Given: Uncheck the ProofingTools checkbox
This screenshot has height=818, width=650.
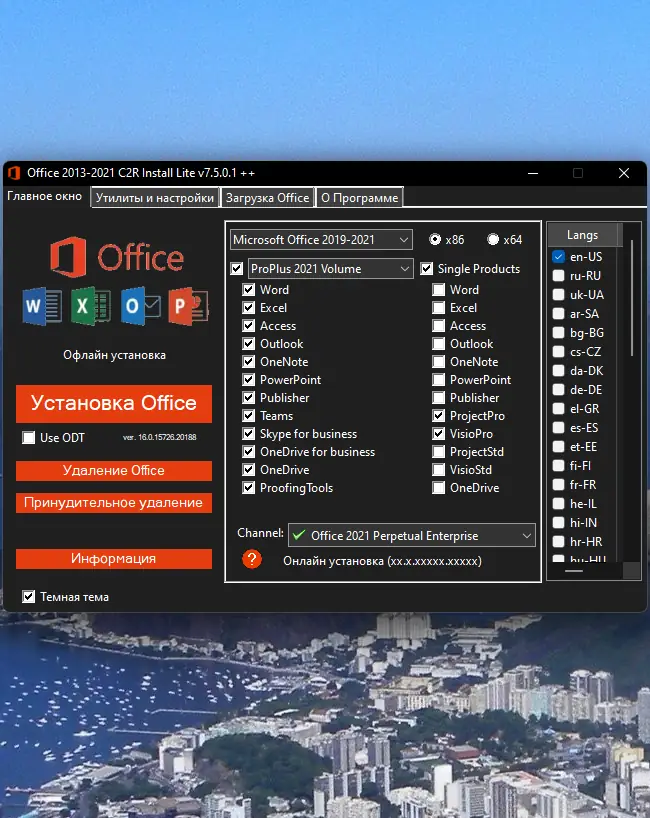Looking at the screenshot, I should (249, 488).
